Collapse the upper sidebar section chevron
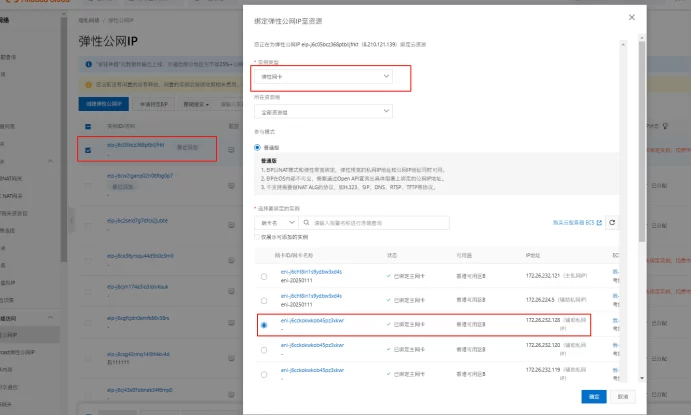The width and height of the screenshot is (692, 415). [x=50, y=161]
